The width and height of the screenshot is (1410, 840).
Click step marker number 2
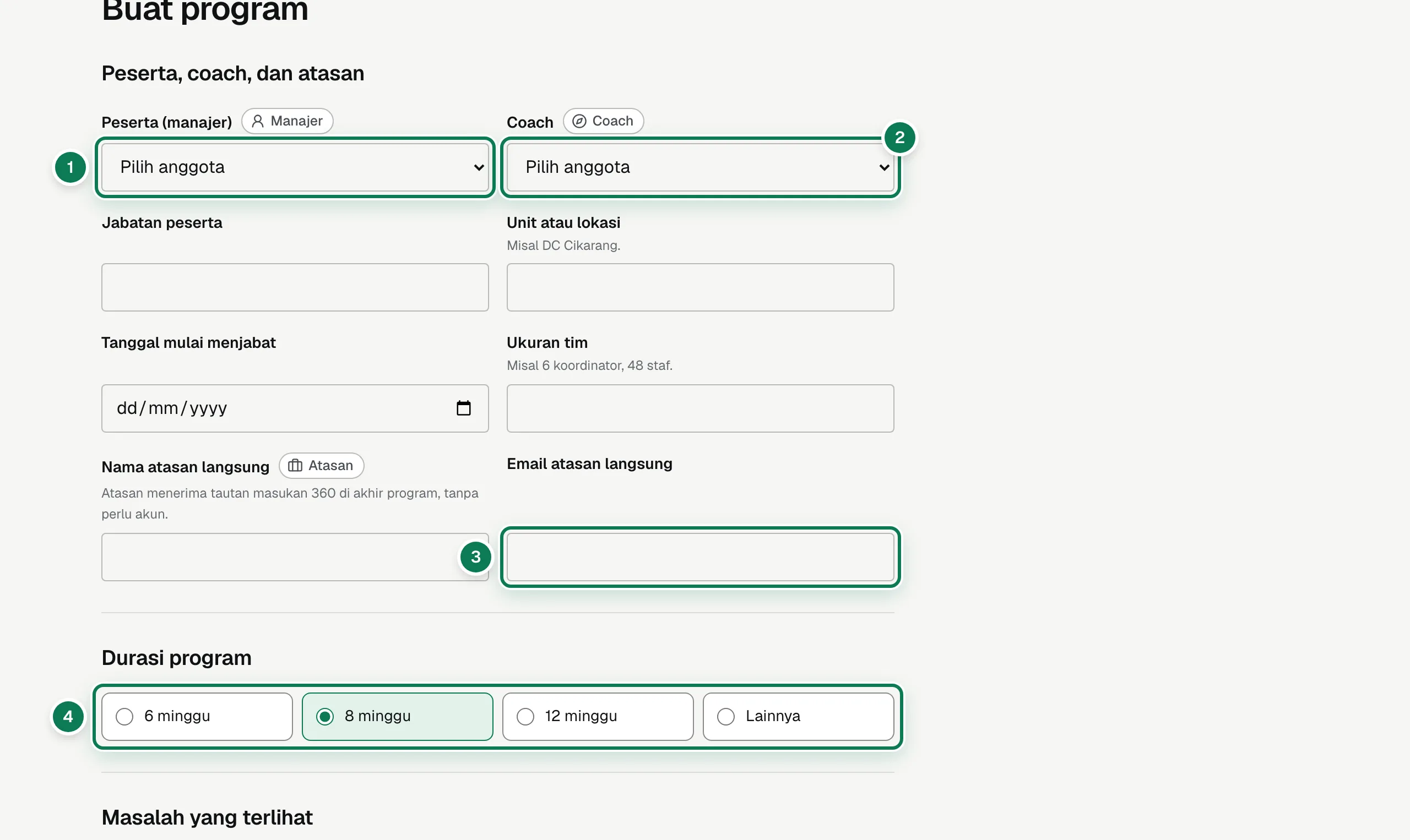click(x=899, y=138)
